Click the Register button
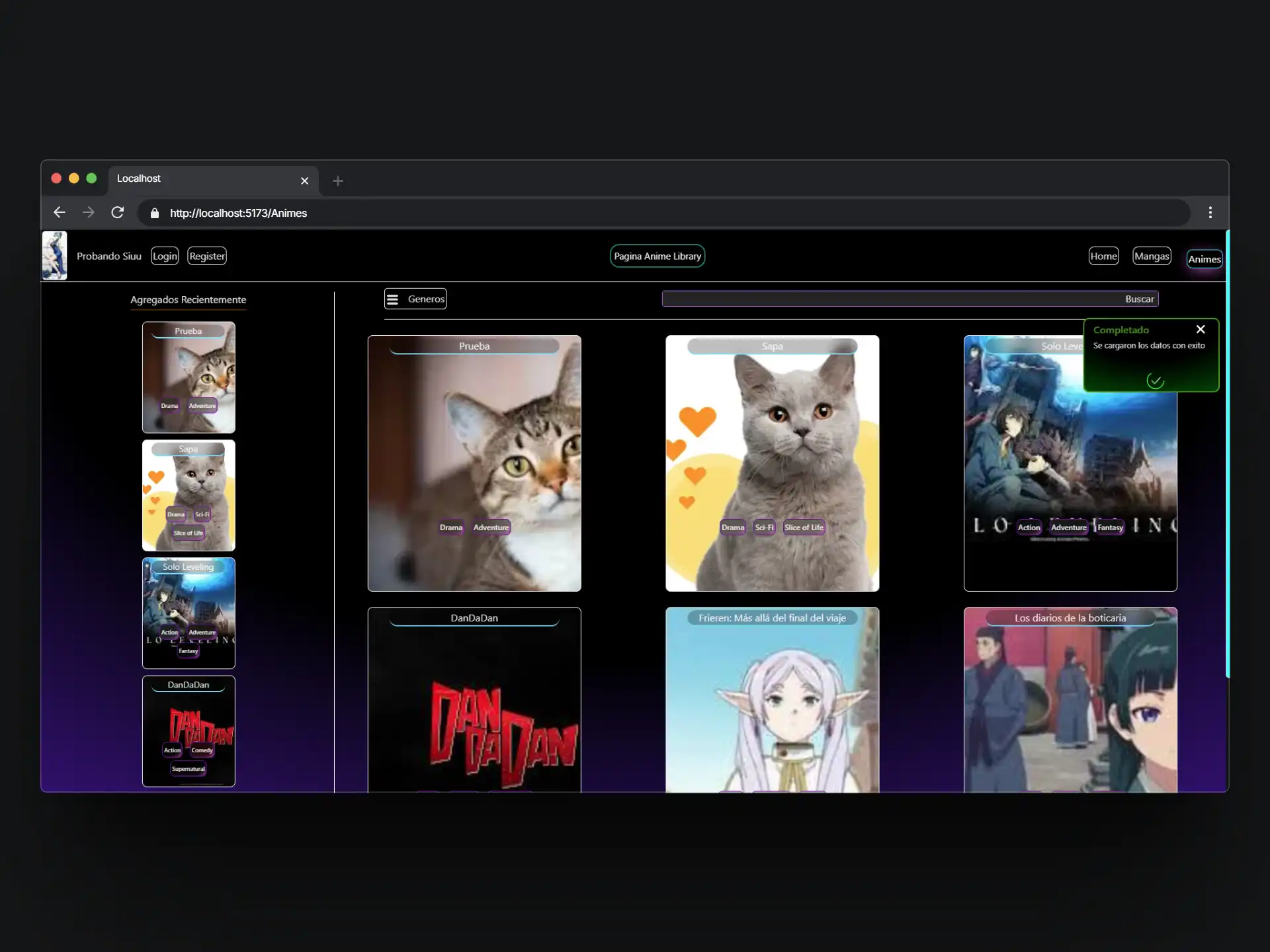This screenshot has height=952, width=1270. pos(207,256)
